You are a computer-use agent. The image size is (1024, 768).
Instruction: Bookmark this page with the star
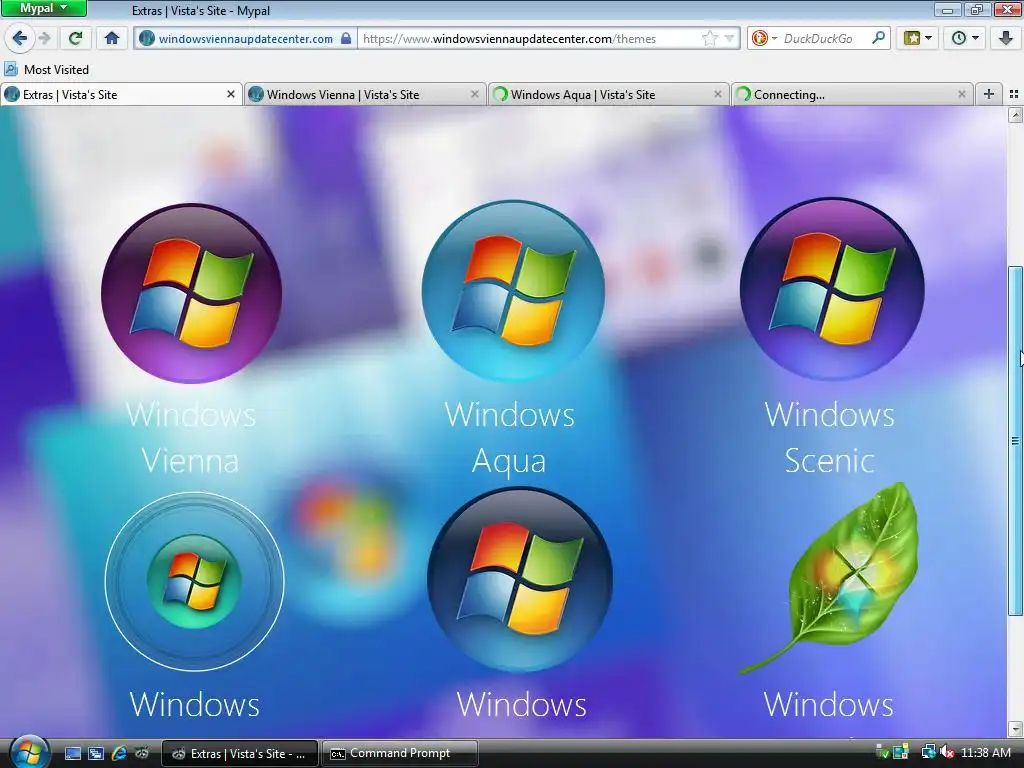(x=709, y=39)
